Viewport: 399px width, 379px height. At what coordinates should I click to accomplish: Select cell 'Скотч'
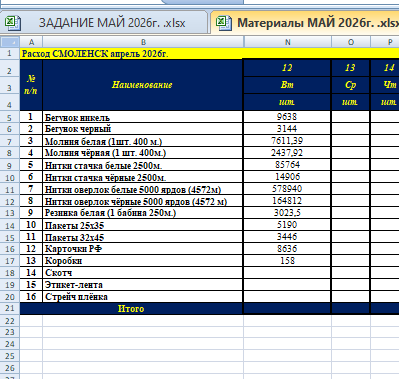pyautogui.click(x=143, y=273)
